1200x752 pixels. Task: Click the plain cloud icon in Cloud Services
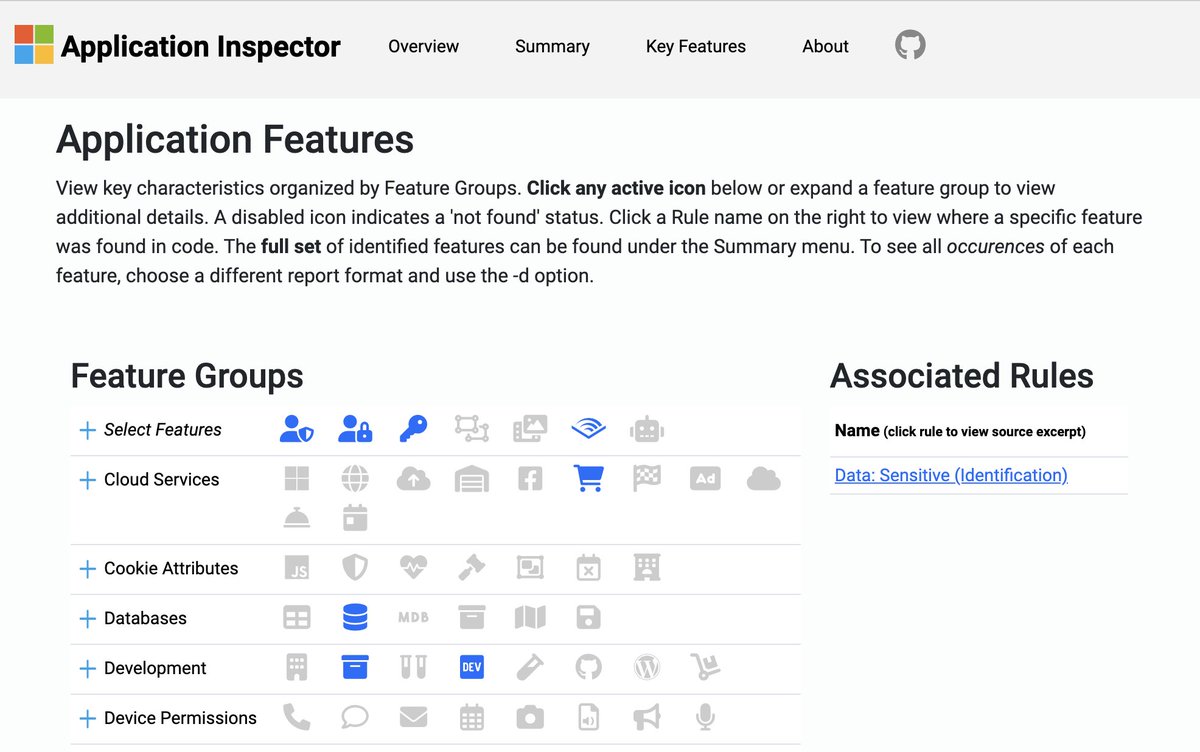pyautogui.click(x=763, y=479)
